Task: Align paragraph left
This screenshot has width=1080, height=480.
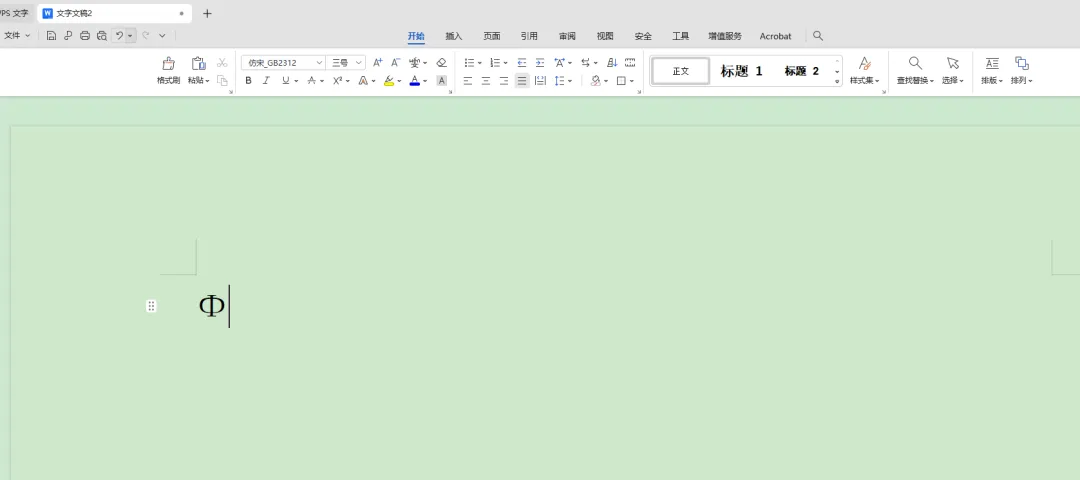Action: click(x=468, y=81)
